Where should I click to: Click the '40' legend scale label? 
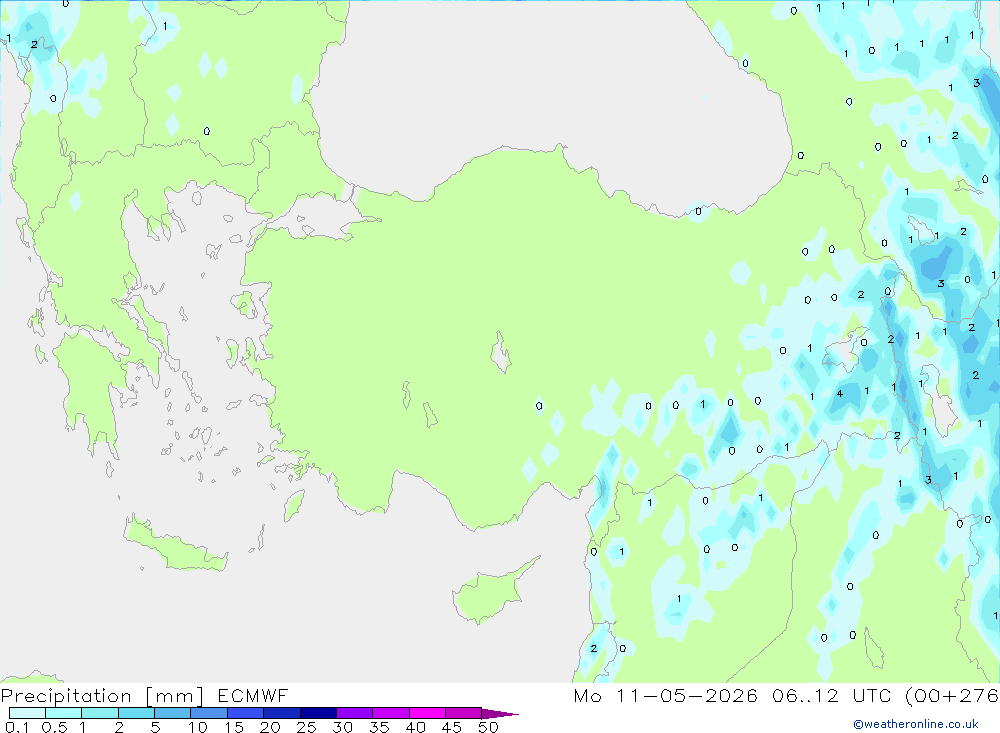coord(416,727)
